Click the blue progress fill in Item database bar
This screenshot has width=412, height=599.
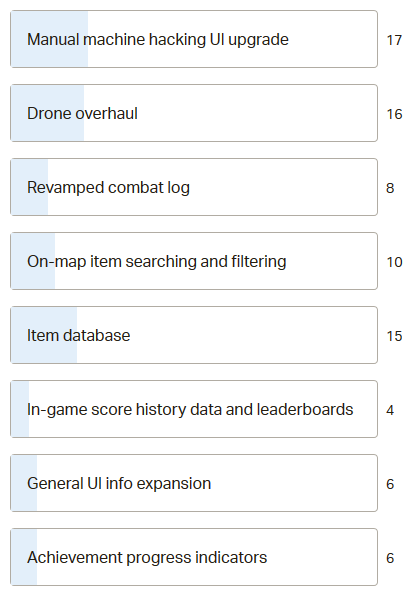(44, 335)
